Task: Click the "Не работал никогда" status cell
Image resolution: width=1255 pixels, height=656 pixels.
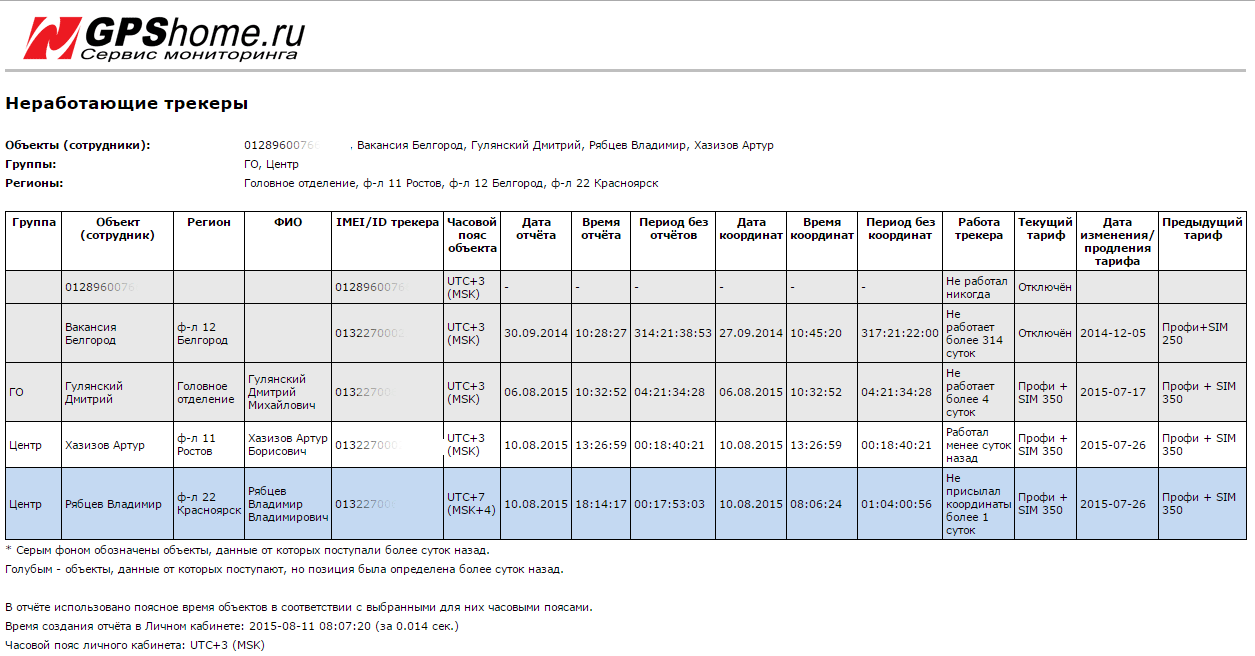Action: pos(978,287)
